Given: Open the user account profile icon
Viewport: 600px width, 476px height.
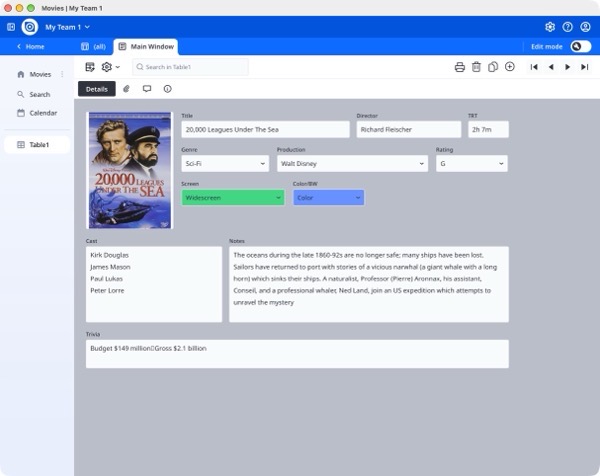Looking at the screenshot, I should [585, 27].
